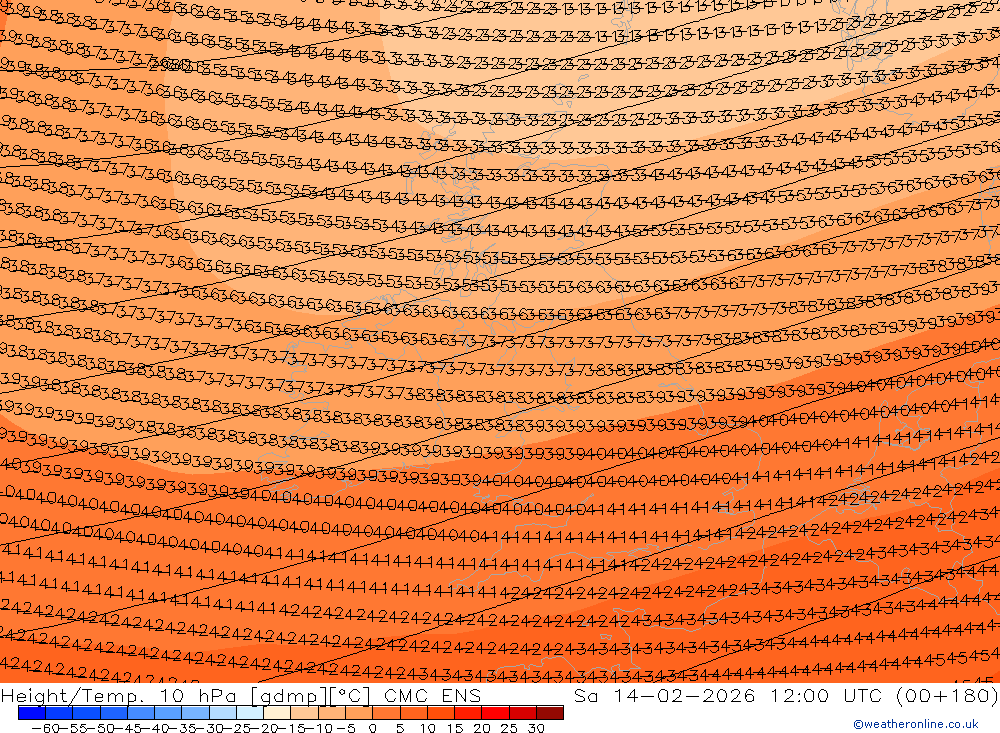Click the 'CMC ENS' model label

432,696
